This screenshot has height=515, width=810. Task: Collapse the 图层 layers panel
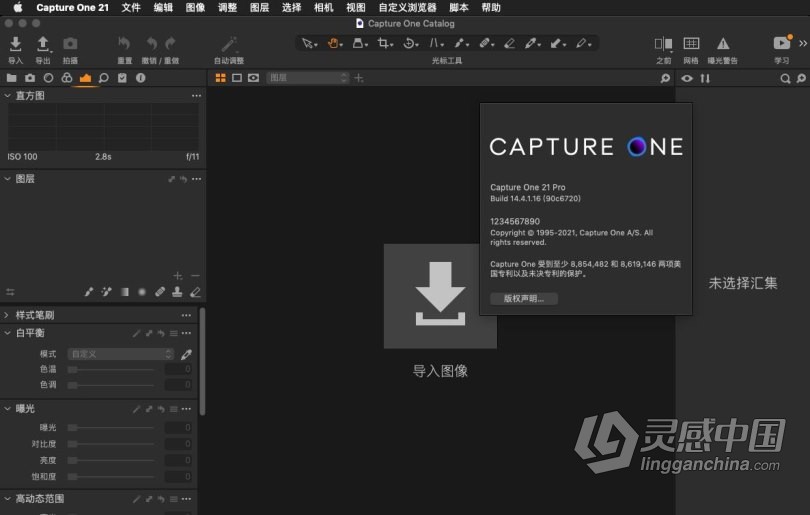(8, 179)
